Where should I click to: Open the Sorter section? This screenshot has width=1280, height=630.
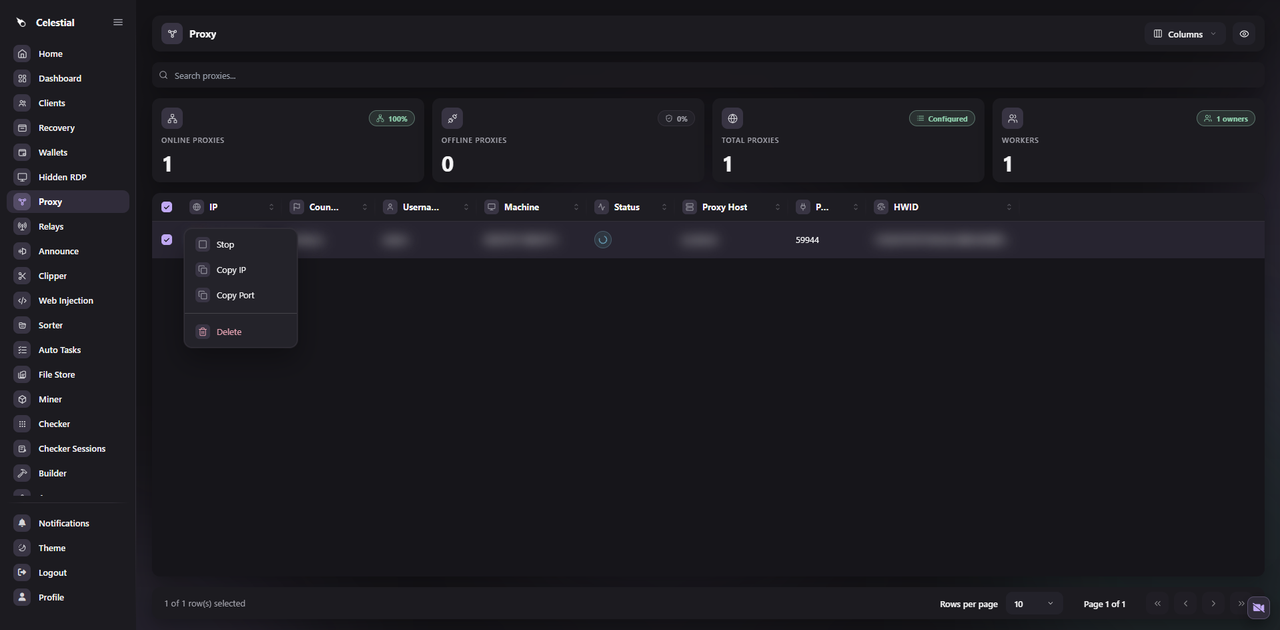tap(68, 325)
